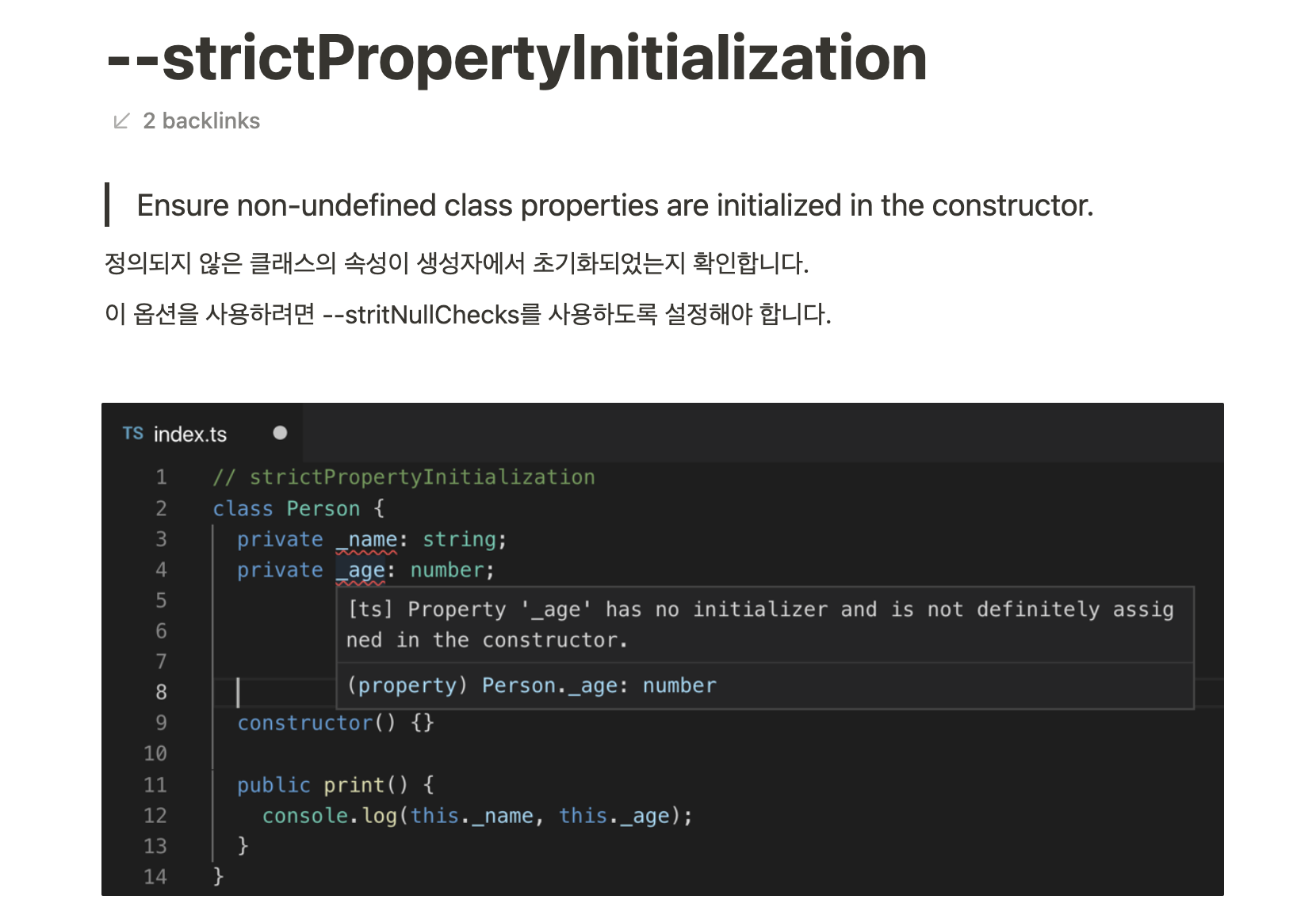The image size is (1316, 915).
Task: Click 'this._name' argument on line 12
Action: [472, 816]
